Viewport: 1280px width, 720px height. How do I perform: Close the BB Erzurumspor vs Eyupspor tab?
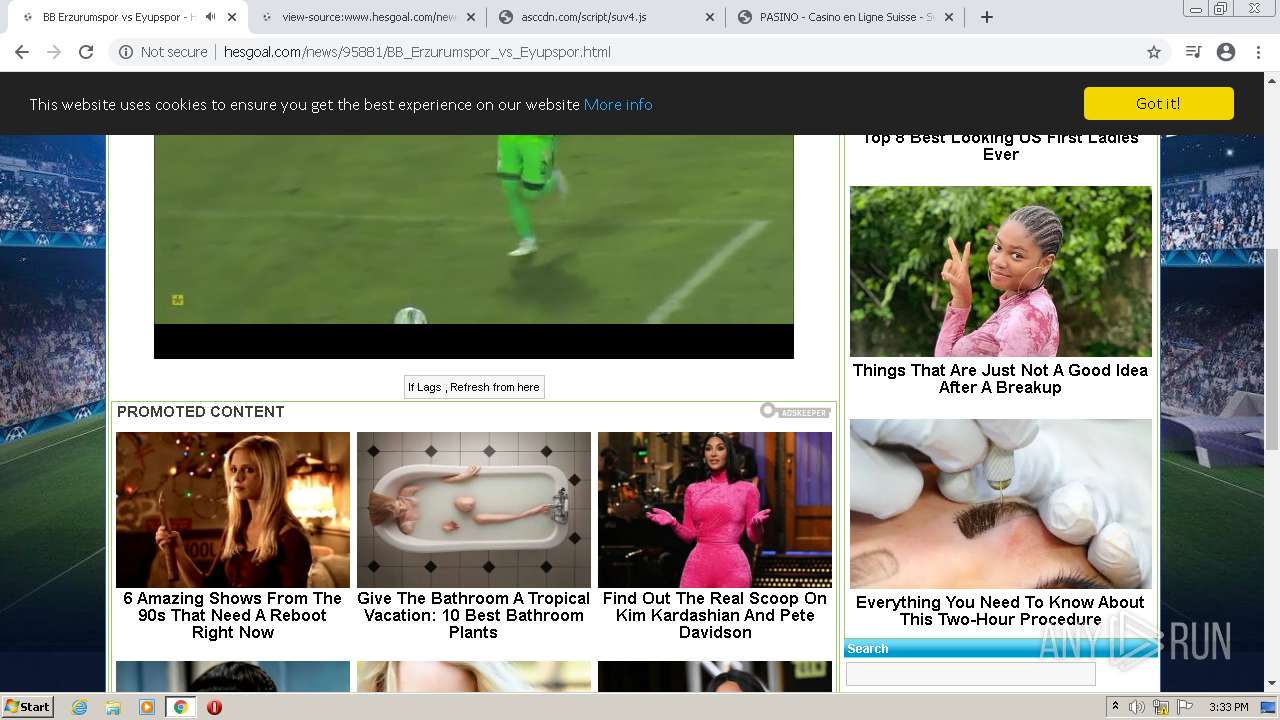coord(232,17)
